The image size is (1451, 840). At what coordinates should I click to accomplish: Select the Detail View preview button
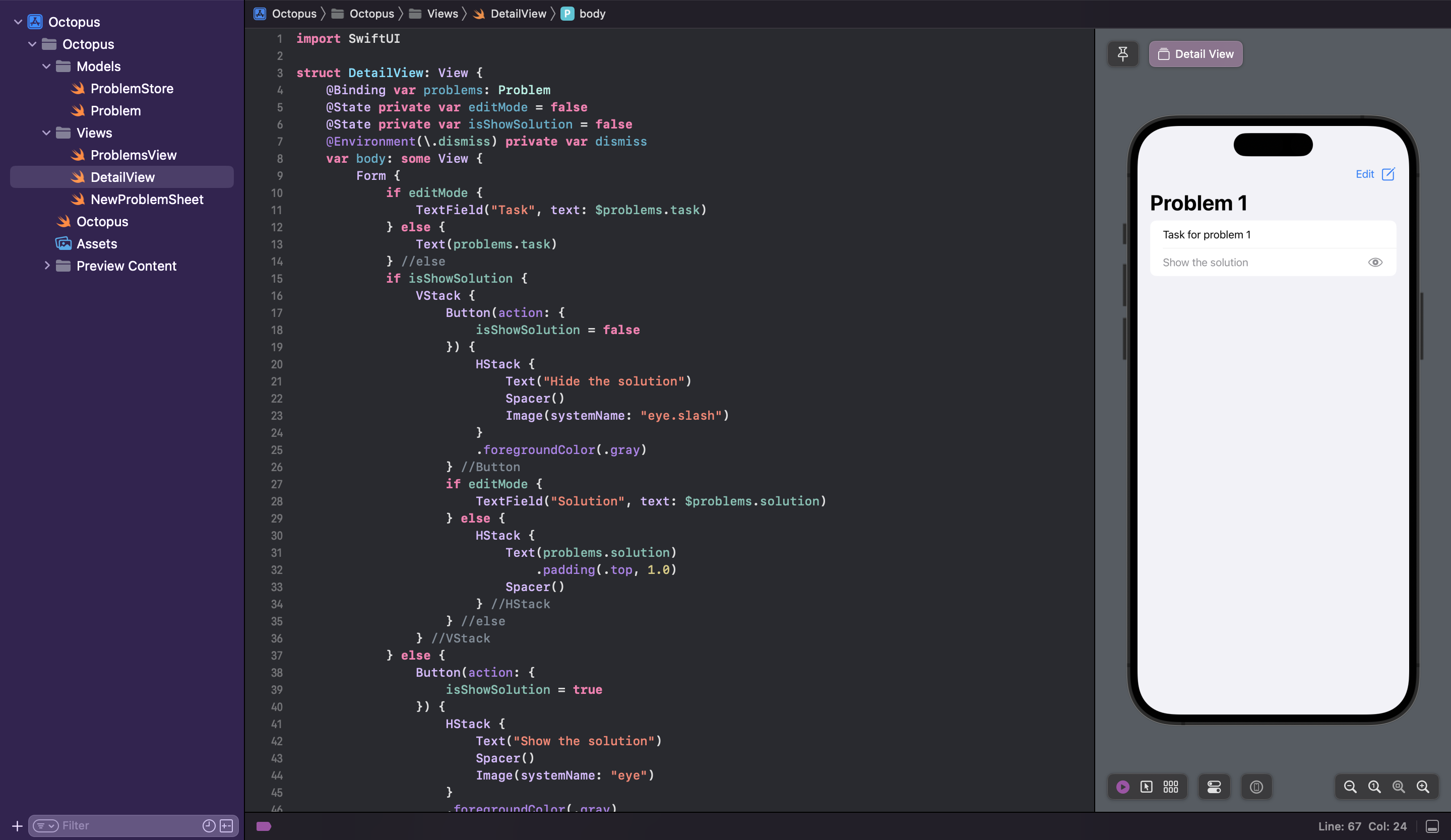click(x=1195, y=54)
